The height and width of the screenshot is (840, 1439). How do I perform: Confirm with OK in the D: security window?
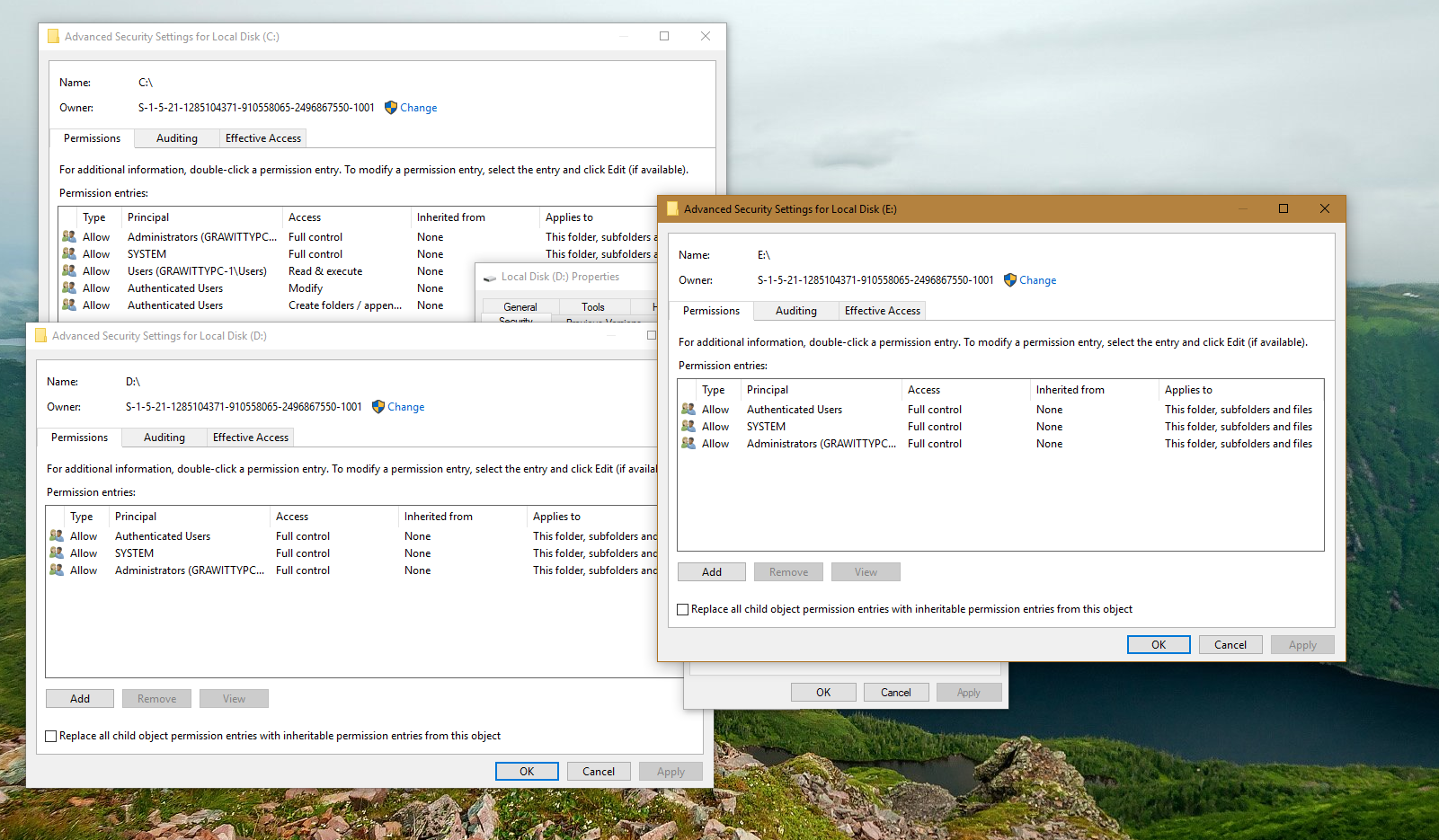[527, 772]
